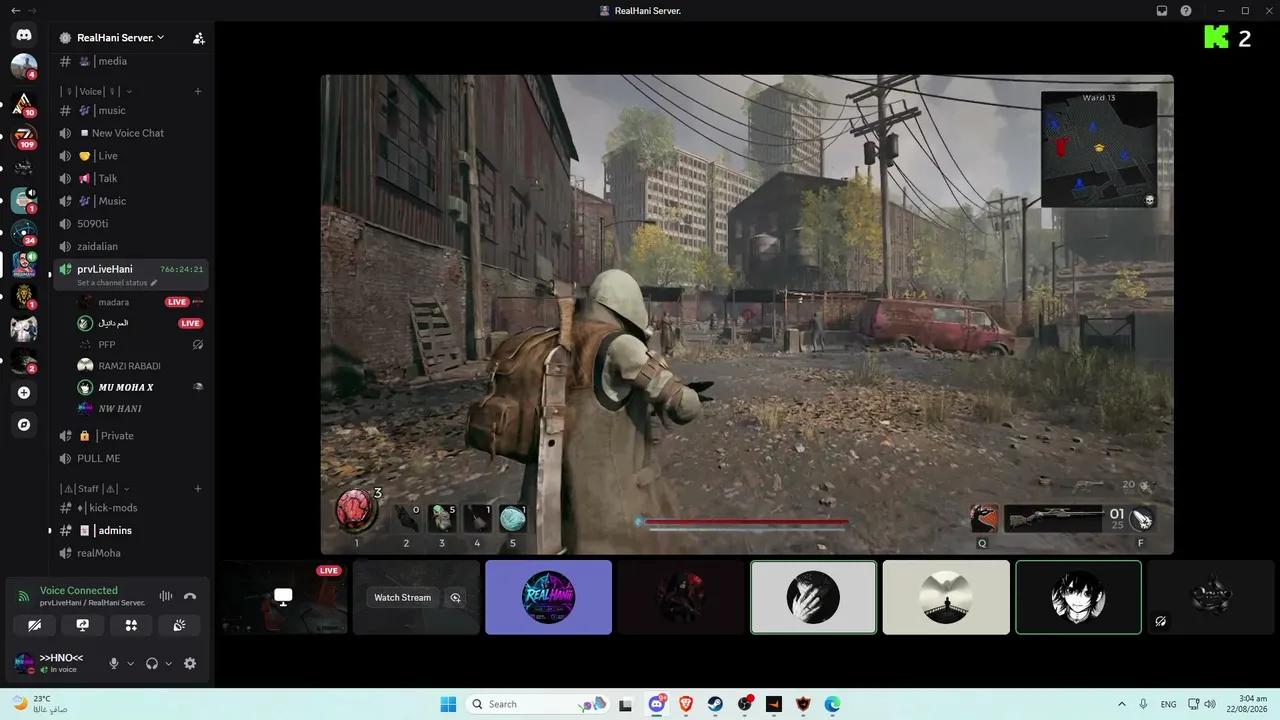Open Discord inbox icon in title bar
This screenshot has width=1280, height=720.
point(1162,10)
